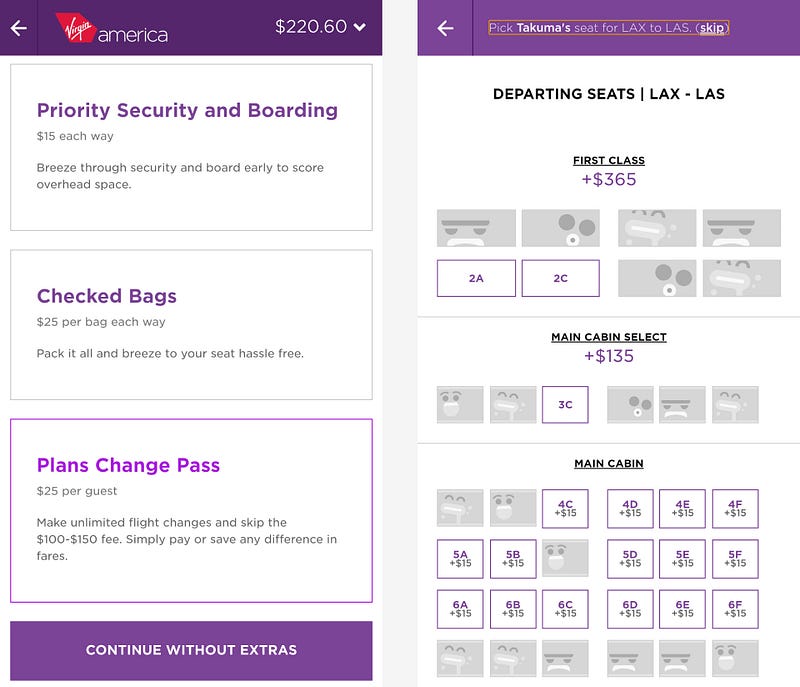Viewport: 800px width, 687px height.
Task: Go back from the seat selection screen
Action: 446,28
